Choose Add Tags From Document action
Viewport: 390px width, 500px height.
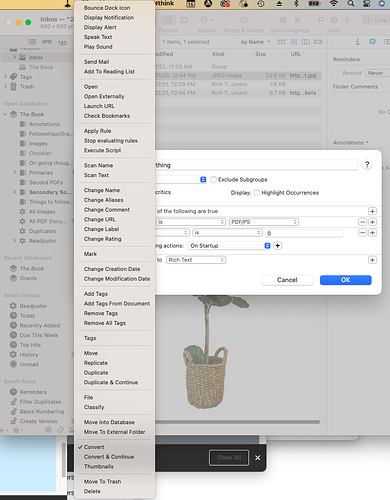[x=117, y=303]
